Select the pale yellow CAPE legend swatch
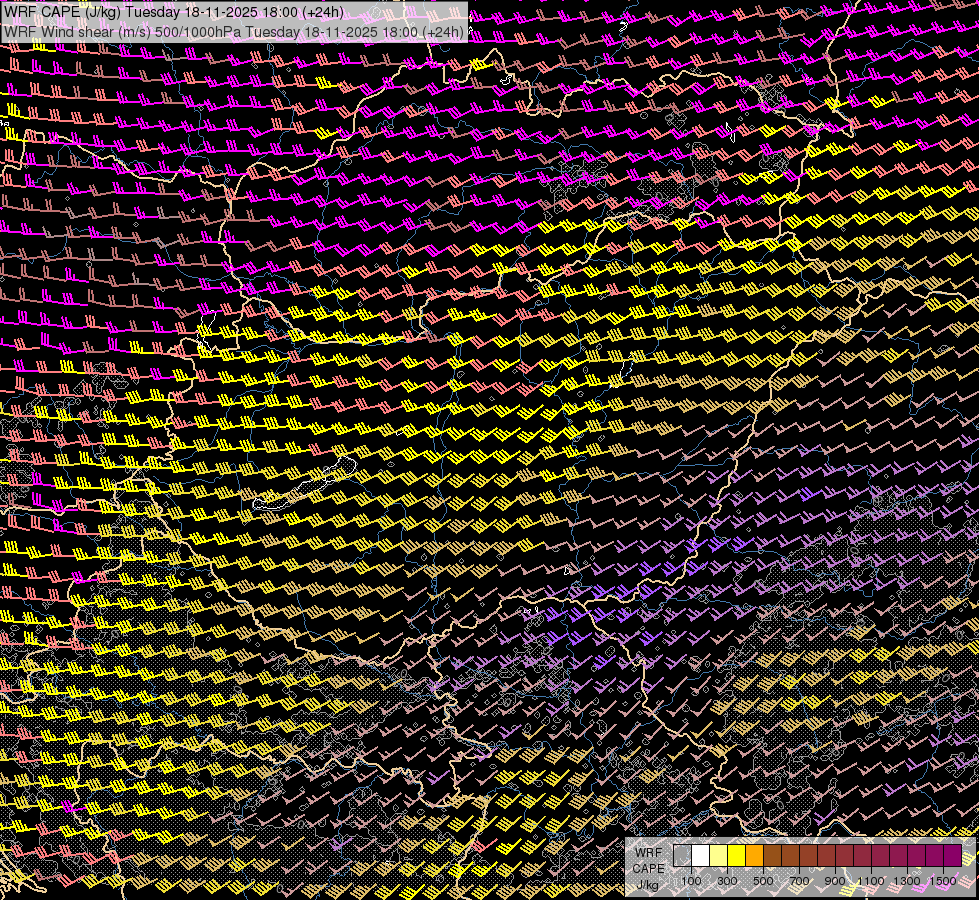Image resolution: width=979 pixels, height=900 pixels. tap(718, 856)
